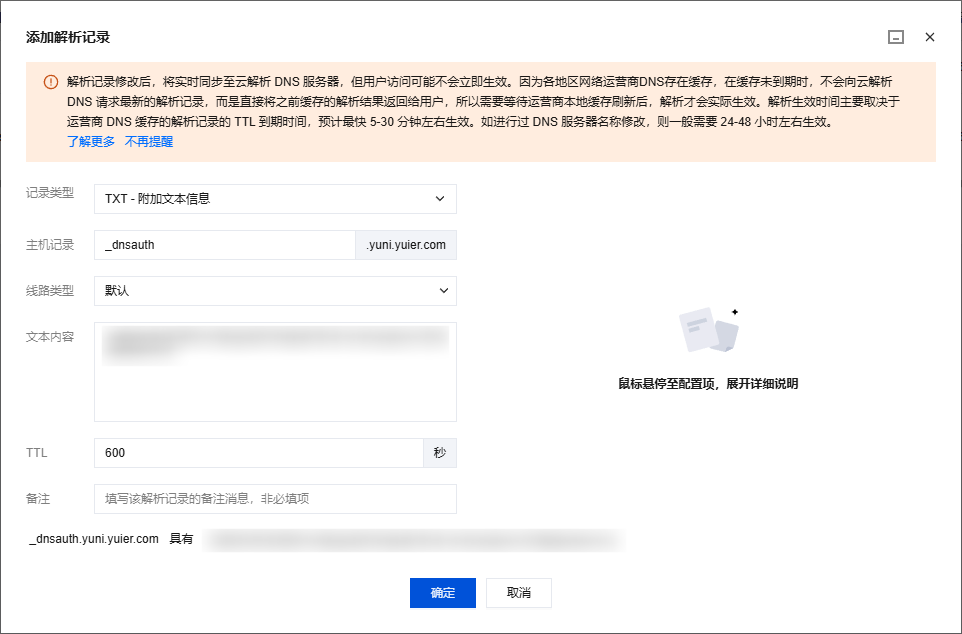
Task: Edit the TTL field showing 600
Action: coord(258,453)
